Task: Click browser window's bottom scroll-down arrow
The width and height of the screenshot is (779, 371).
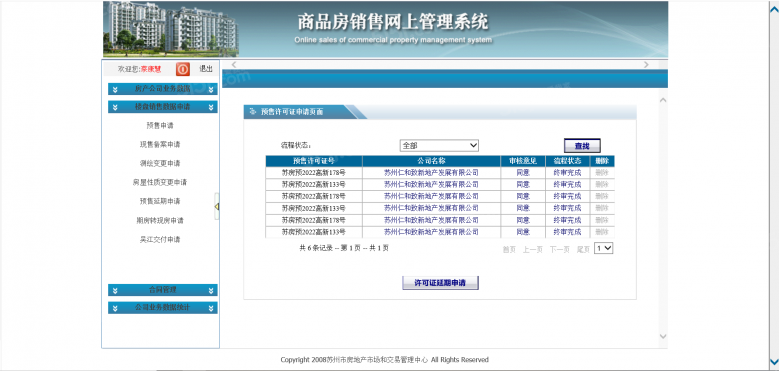Action: pyautogui.click(x=774, y=361)
